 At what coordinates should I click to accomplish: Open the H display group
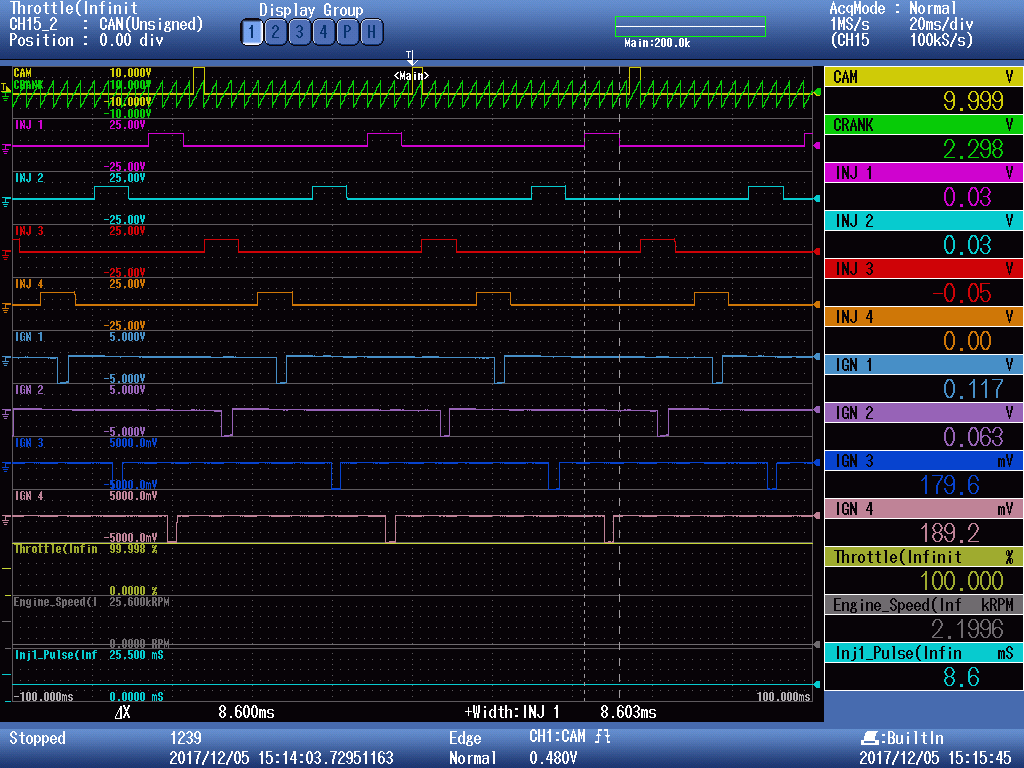point(371,32)
